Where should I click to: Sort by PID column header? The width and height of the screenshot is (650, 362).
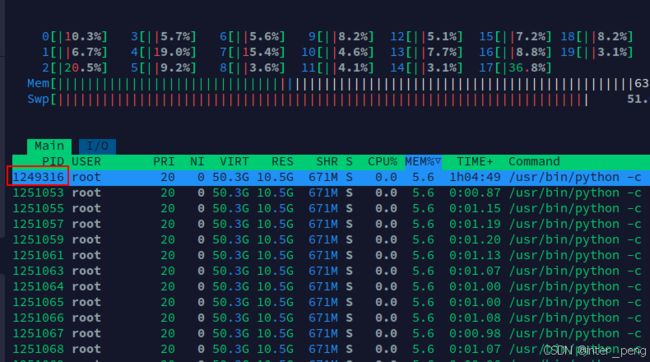point(53,161)
